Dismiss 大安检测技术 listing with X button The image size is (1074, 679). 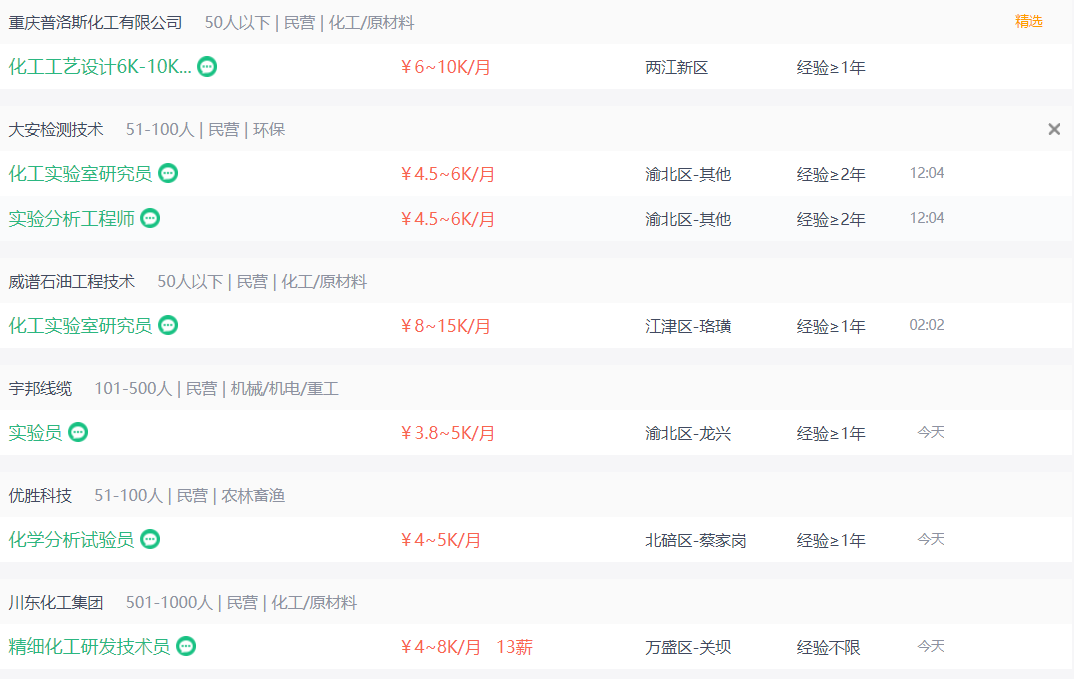tap(1054, 129)
